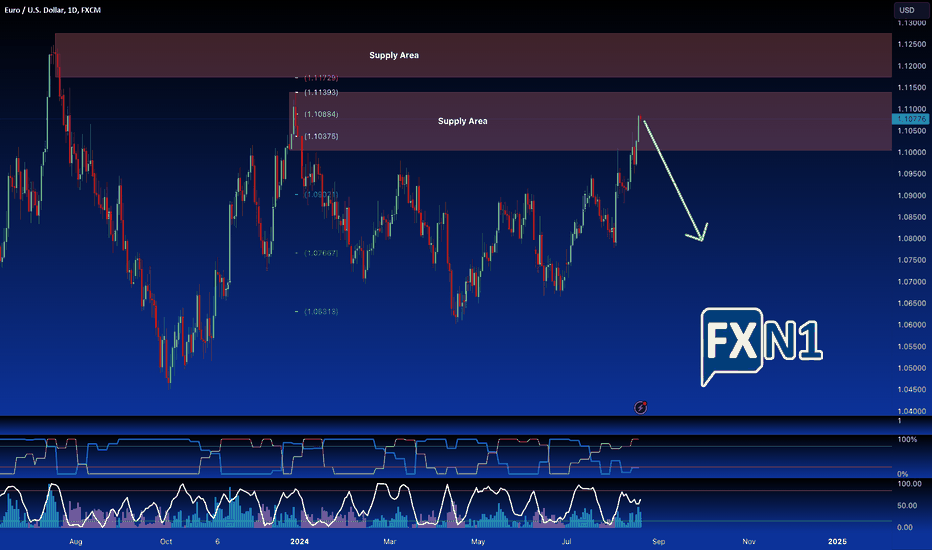Viewport: 932px width, 550px height.
Task: Click the lower Supply Area label
Action: [x=462, y=121]
